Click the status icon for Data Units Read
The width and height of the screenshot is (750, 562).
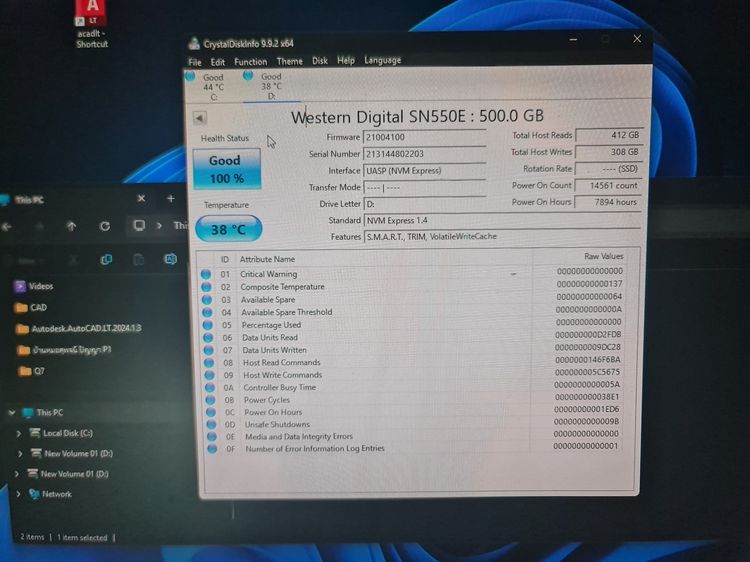[208, 338]
